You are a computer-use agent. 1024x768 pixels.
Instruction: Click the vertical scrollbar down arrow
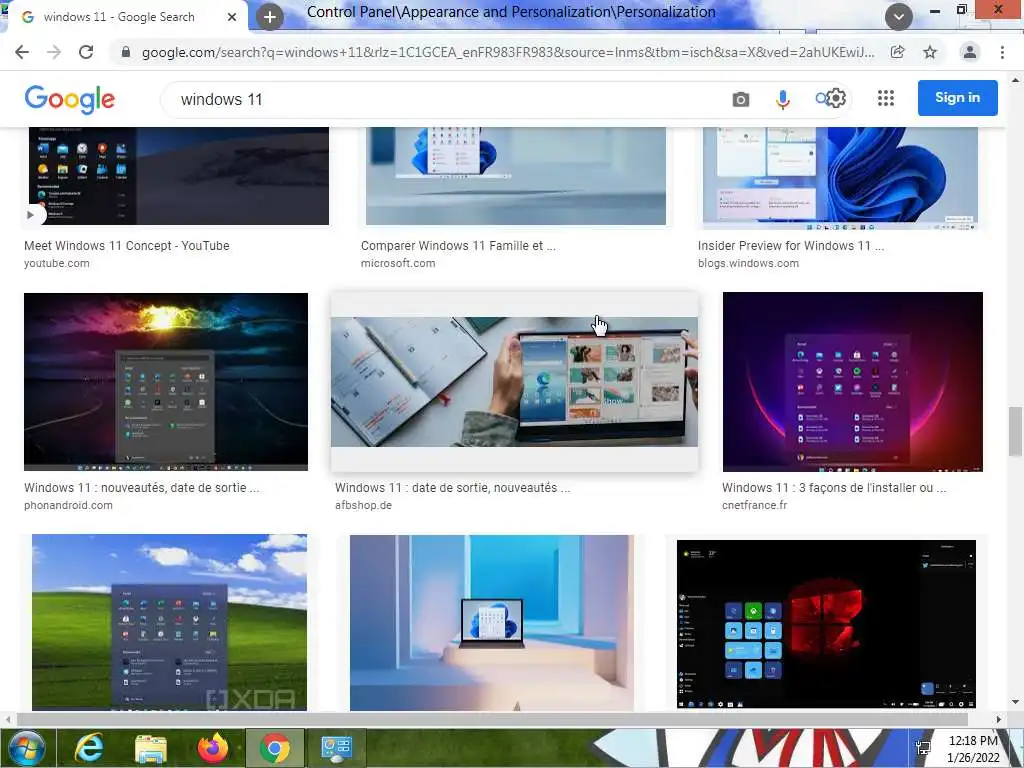[1015, 702]
